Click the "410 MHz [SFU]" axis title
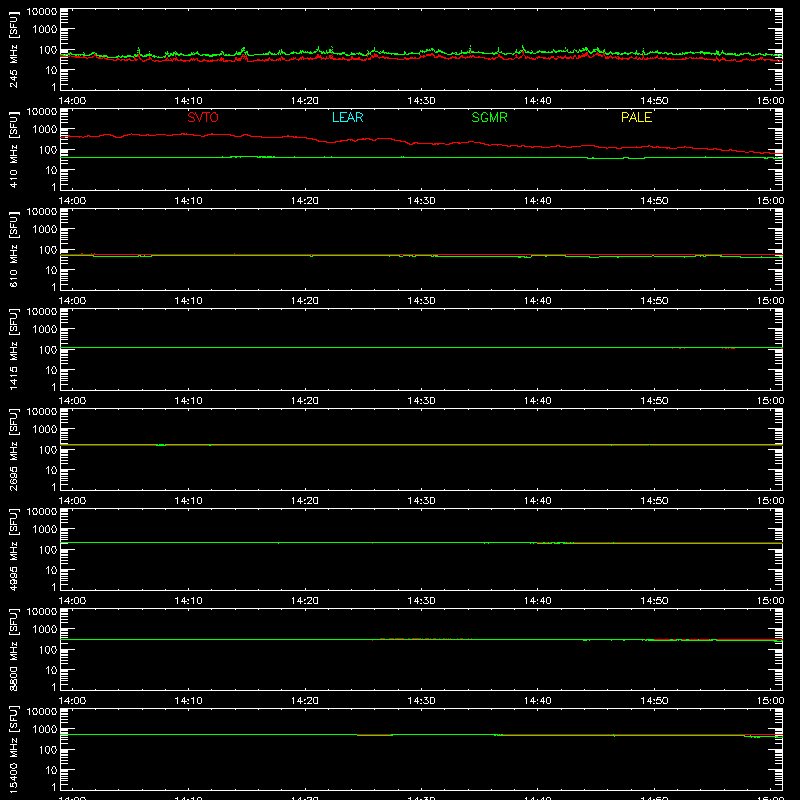This screenshot has height=800, width=800. (x=13, y=149)
